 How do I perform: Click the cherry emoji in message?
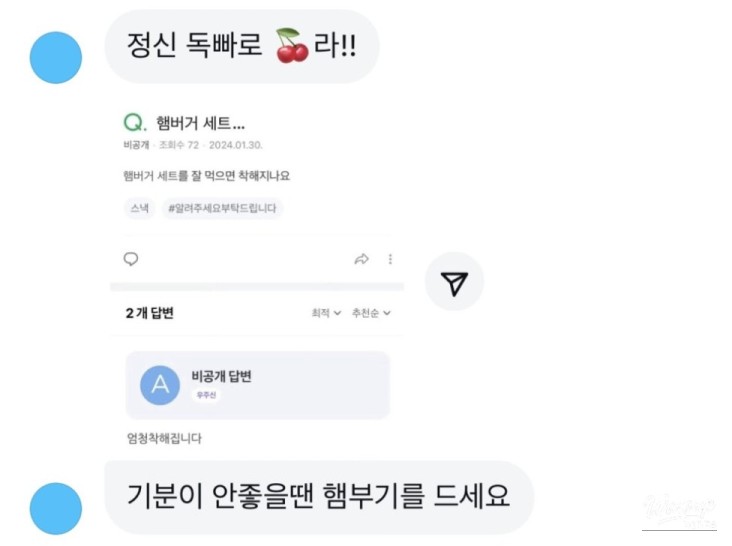pyautogui.click(x=292, y=47)
